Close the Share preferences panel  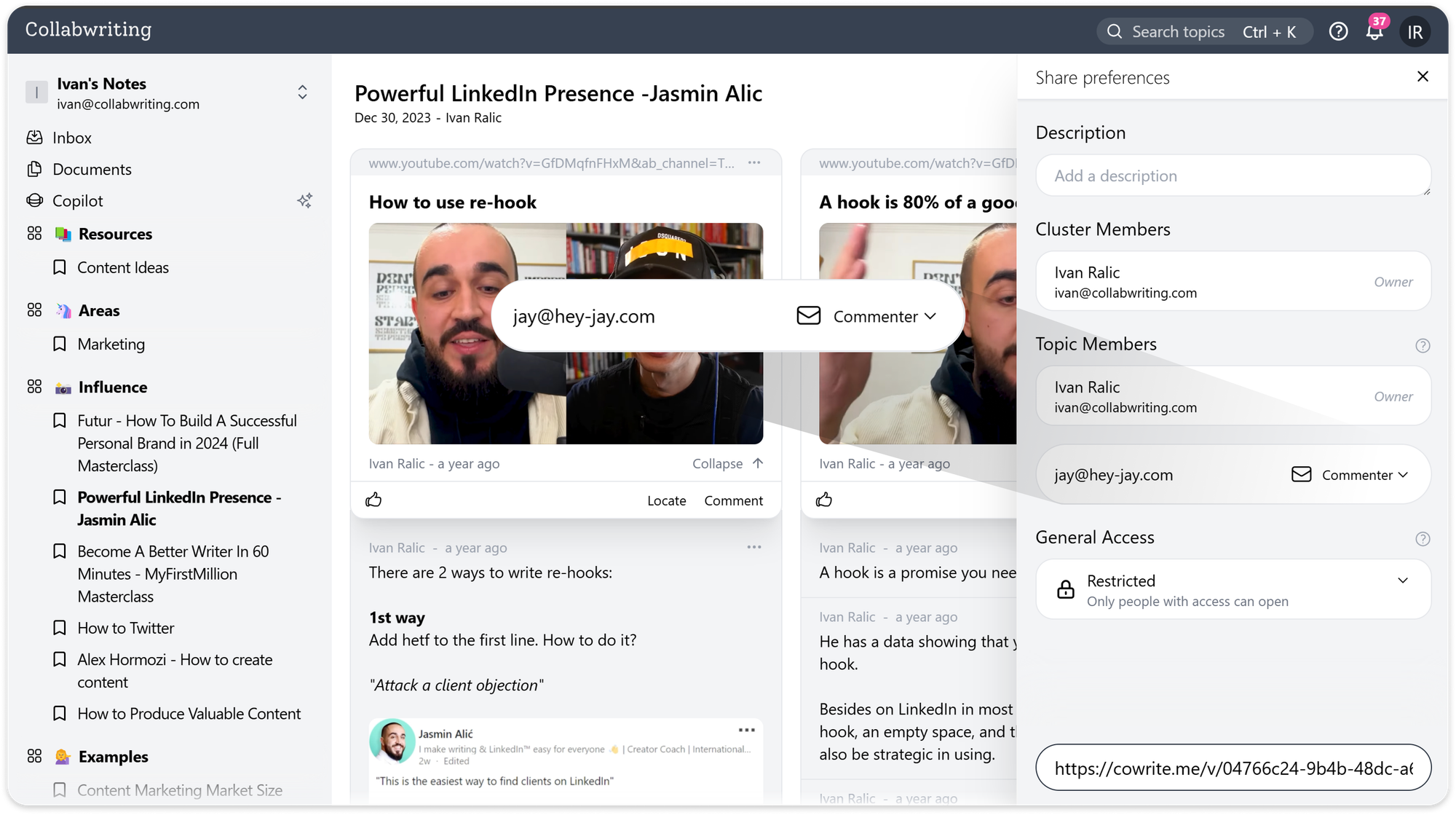(1423, 76)
